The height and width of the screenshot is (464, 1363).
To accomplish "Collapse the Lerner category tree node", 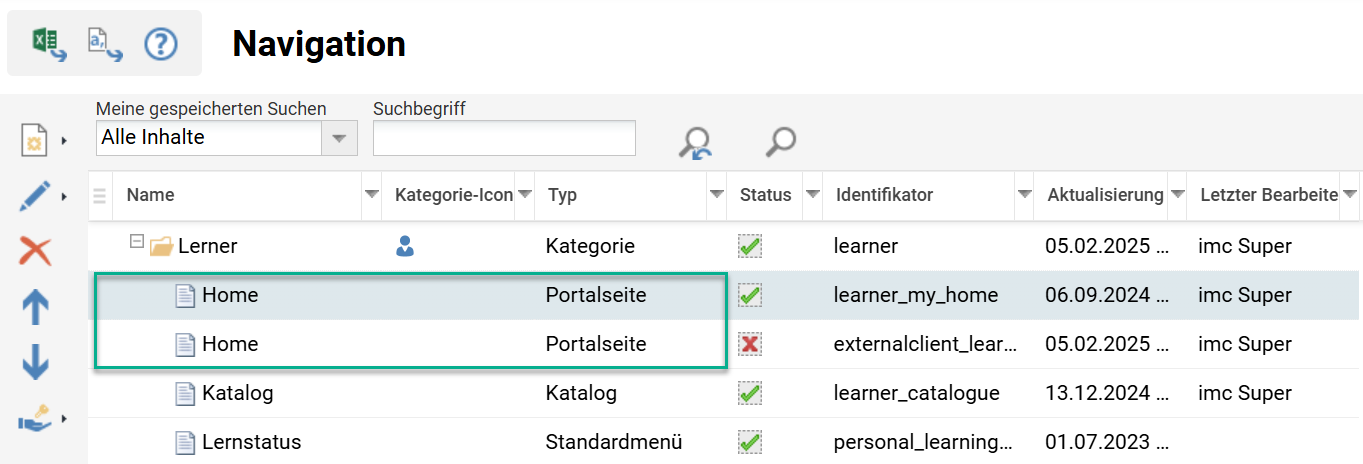I will (x=136, y=244).
